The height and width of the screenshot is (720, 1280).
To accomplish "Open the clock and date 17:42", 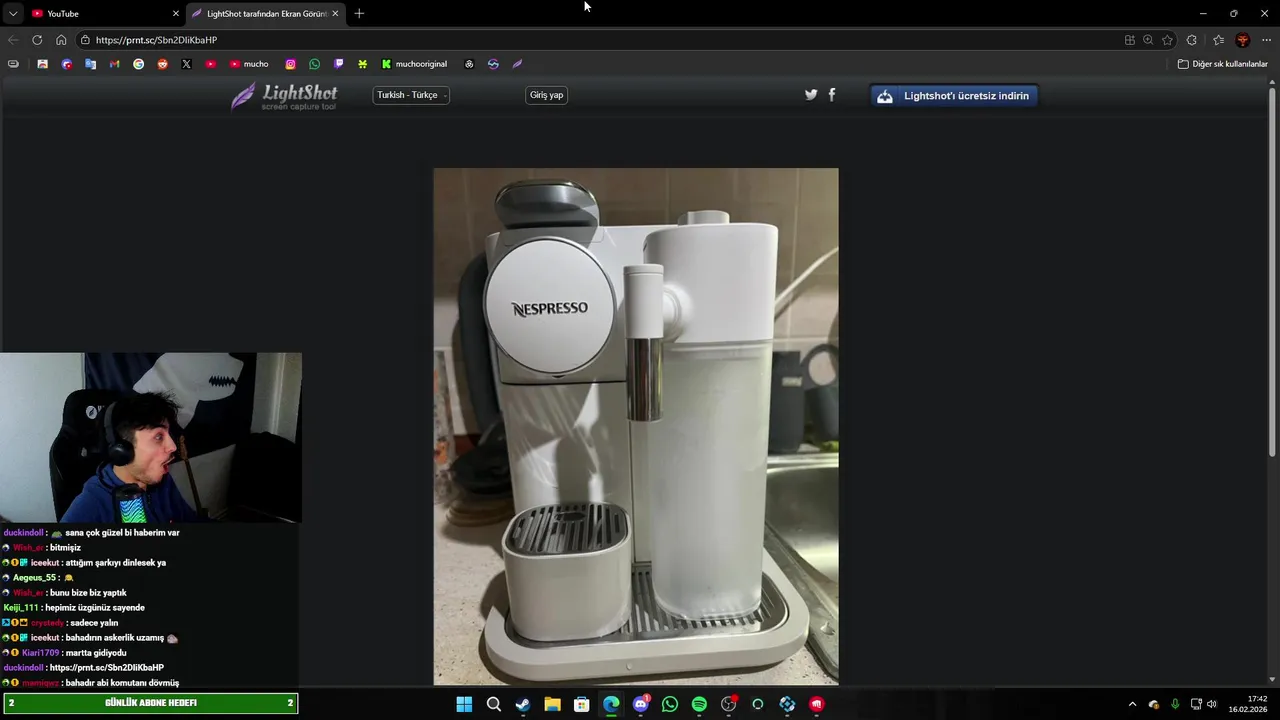I will (x=1248, y=704).
